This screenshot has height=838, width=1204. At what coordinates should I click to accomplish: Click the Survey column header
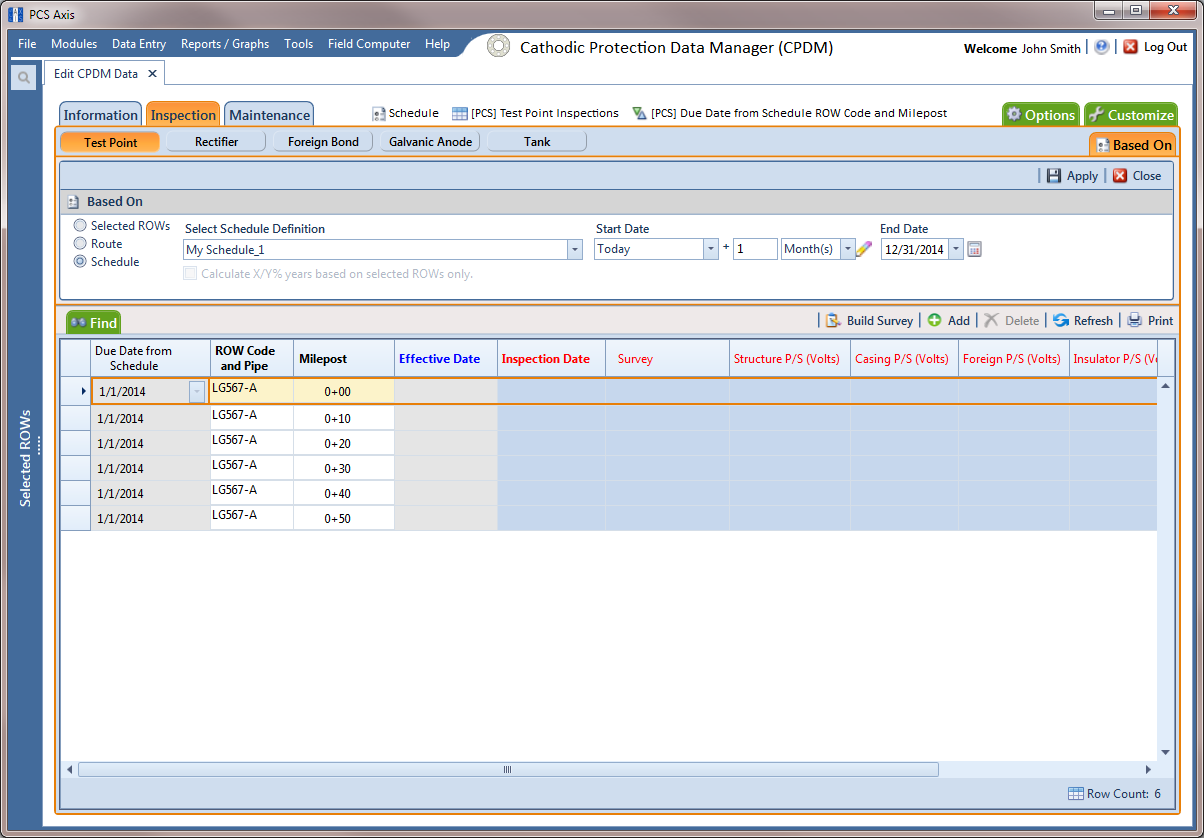(x=667, y=359)
